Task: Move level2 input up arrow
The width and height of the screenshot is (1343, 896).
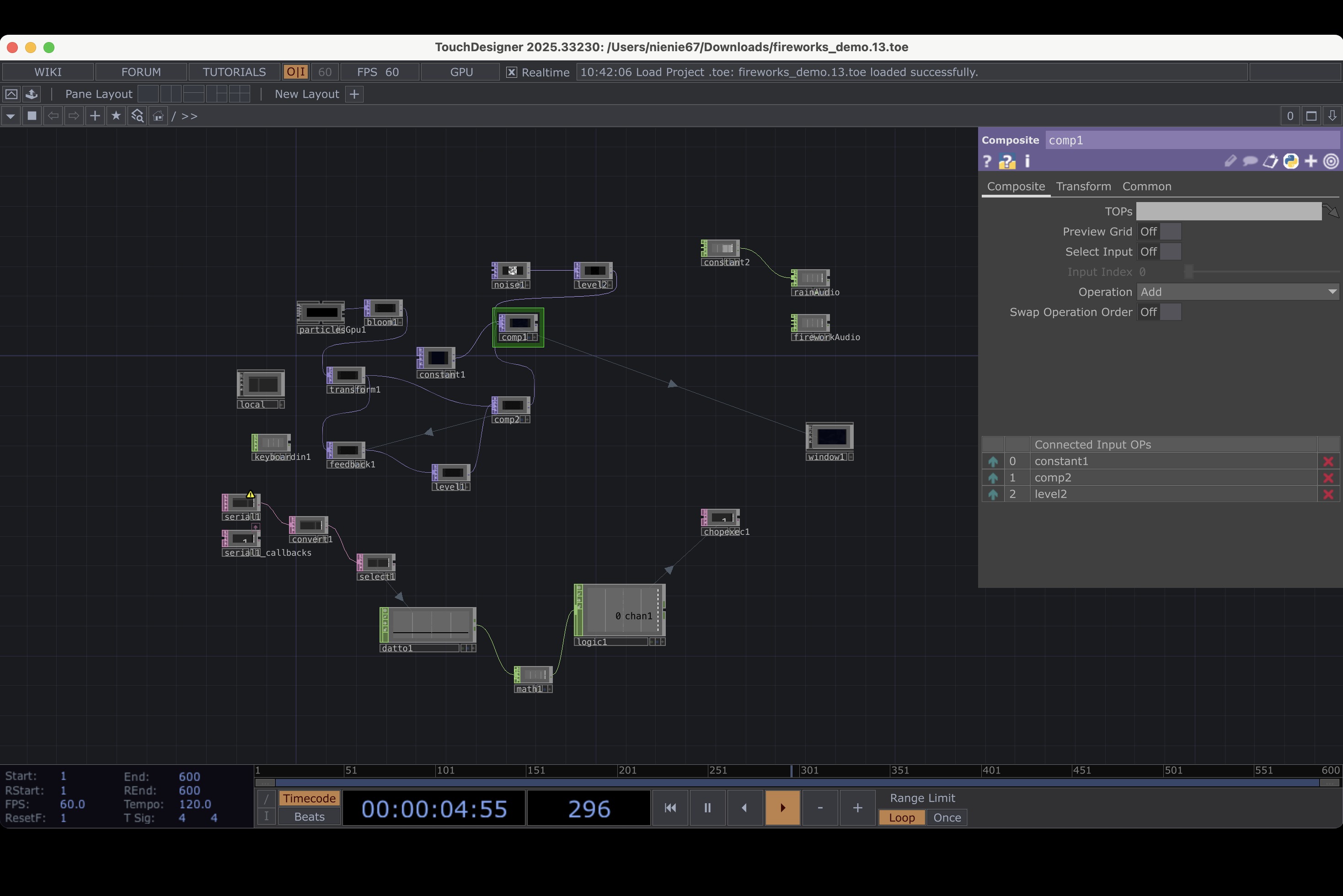Action: coord(993,494)
